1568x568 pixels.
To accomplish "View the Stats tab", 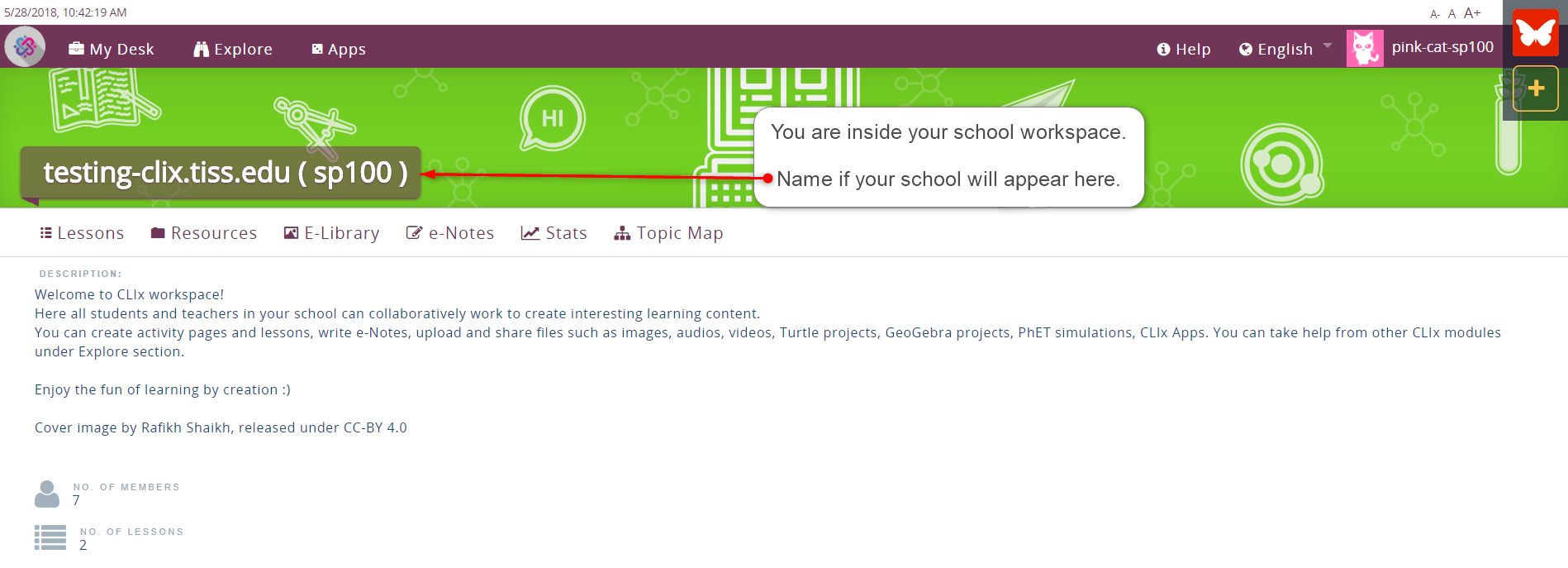I will [554, 233].
